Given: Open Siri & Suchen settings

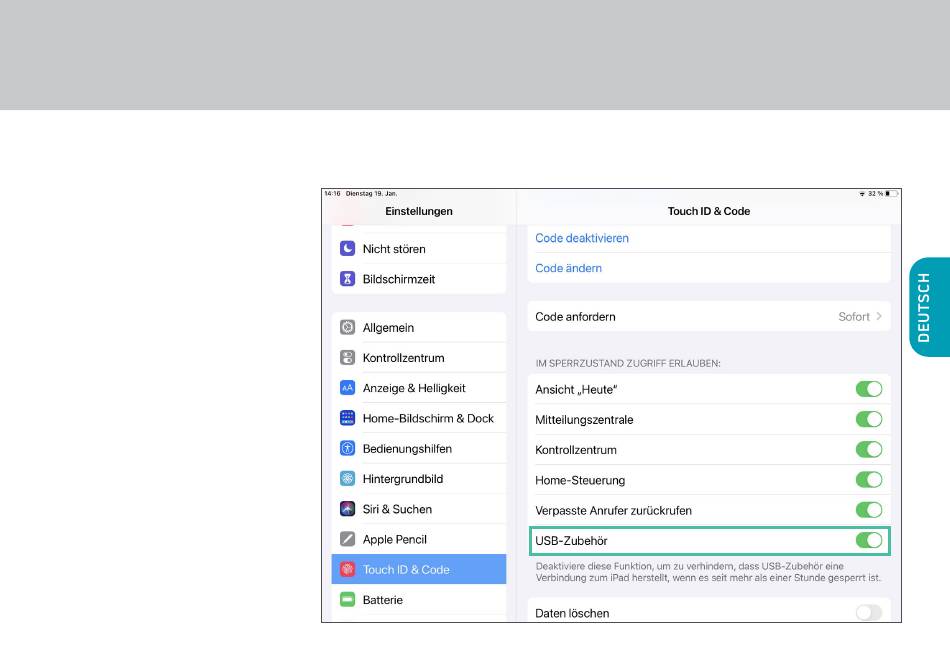Looking at the screenshot, I should point(397,509).
